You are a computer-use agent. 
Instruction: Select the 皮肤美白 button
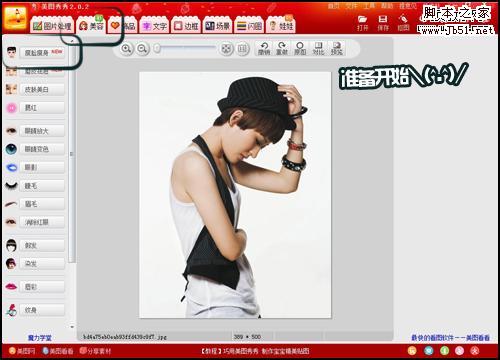(42, 89)
